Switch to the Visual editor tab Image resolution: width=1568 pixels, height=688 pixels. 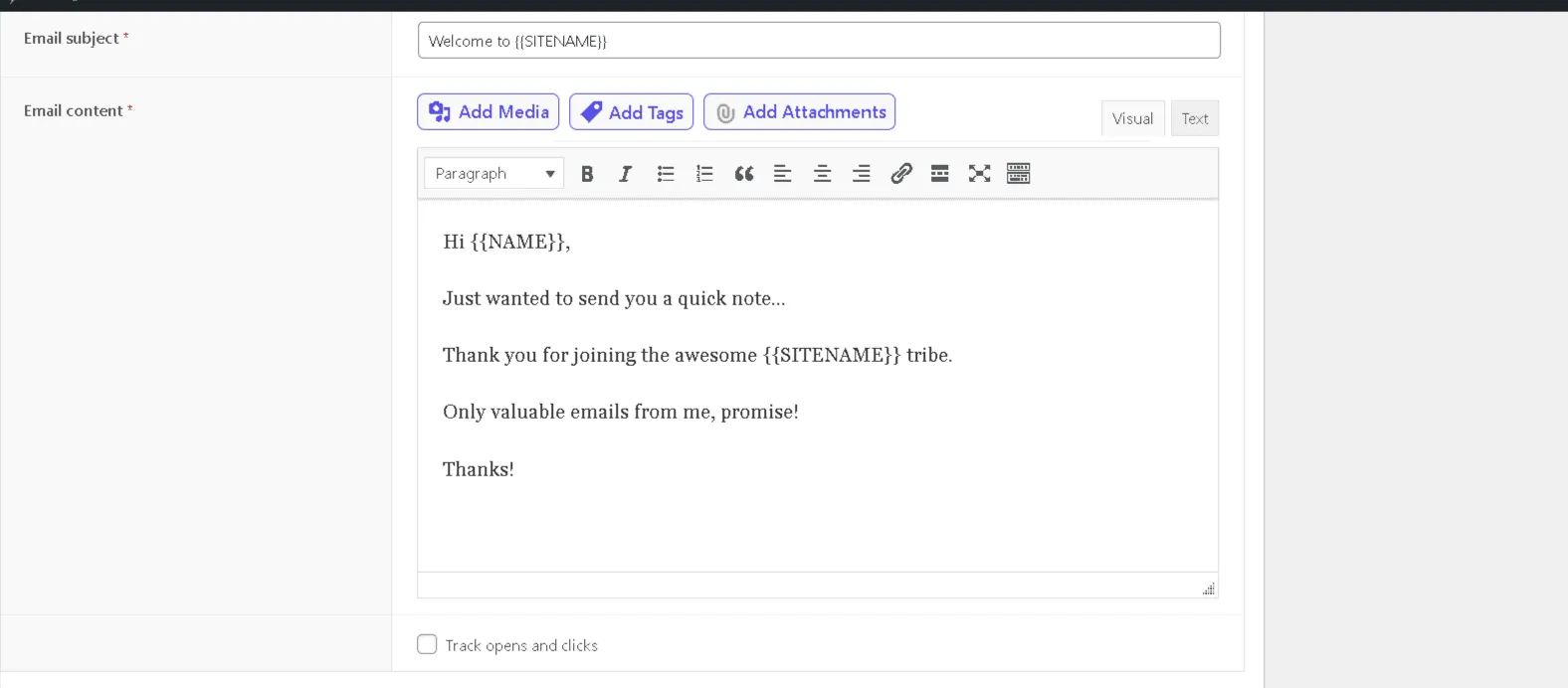1132,118
